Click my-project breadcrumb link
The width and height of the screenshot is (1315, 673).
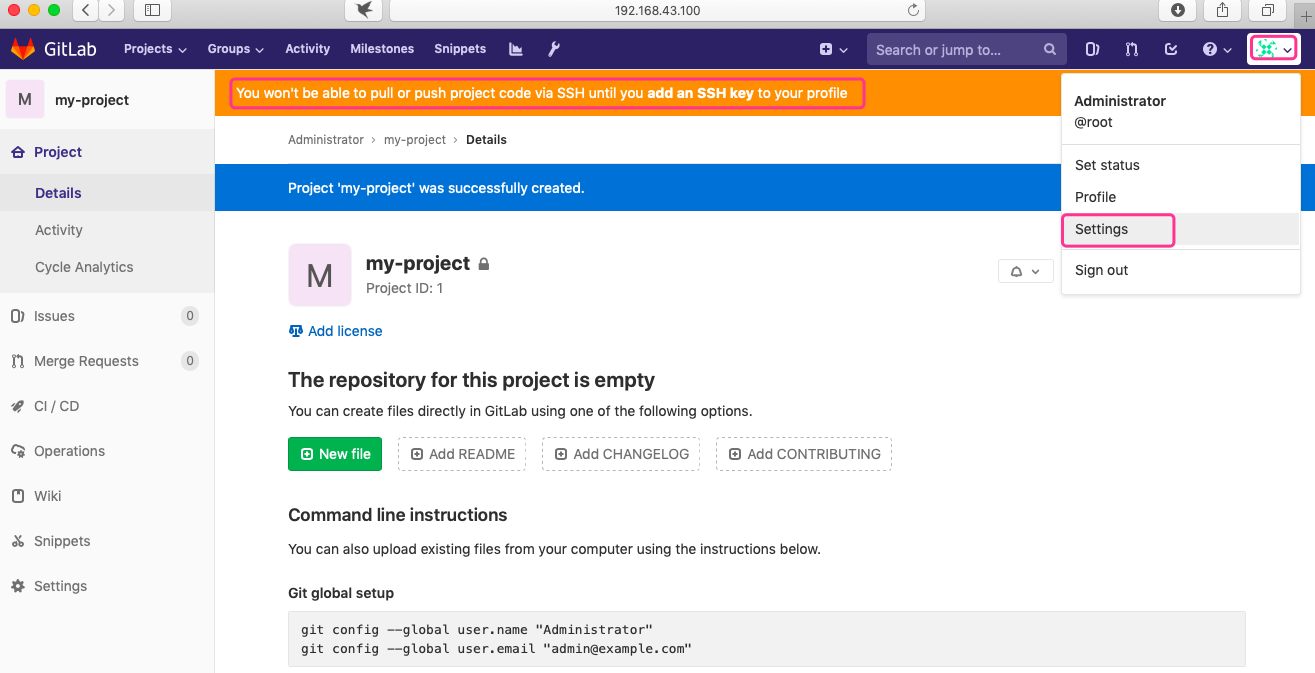coord(415,140)
